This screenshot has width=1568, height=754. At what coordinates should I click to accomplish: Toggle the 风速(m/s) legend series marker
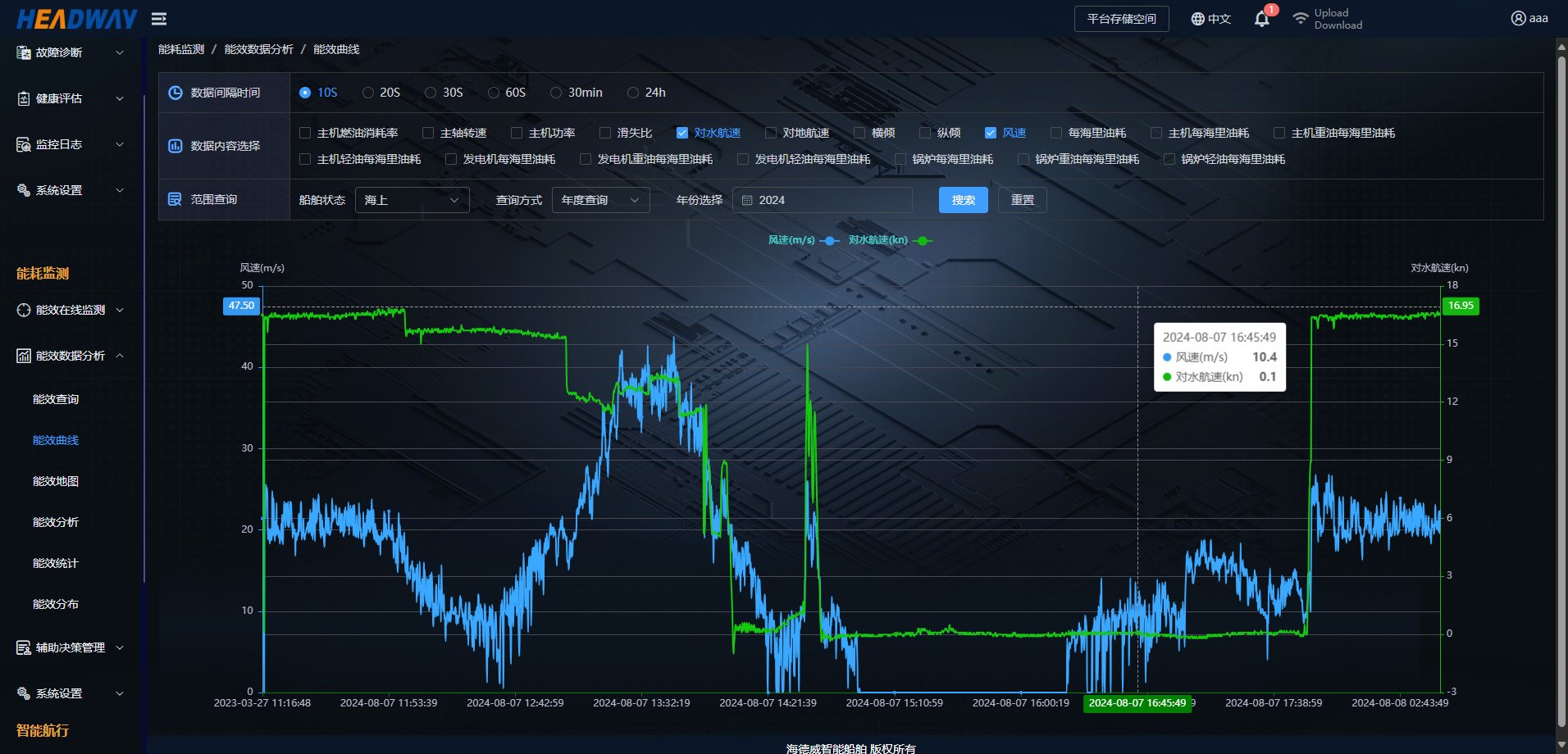click(829, 240)
